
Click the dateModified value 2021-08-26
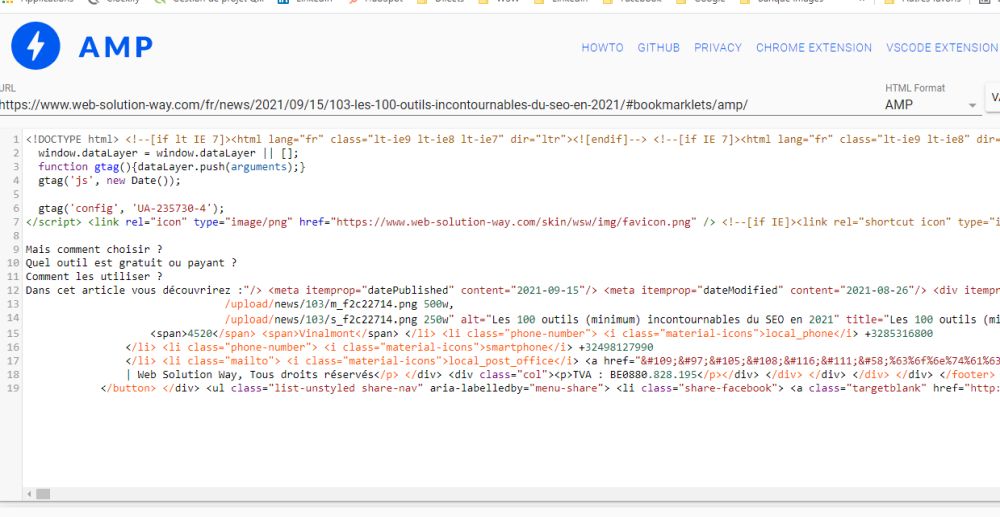click(880, 290)
